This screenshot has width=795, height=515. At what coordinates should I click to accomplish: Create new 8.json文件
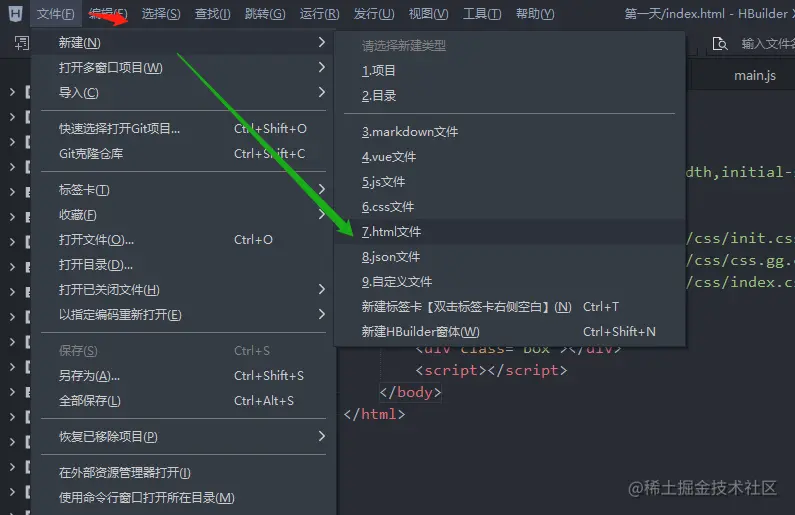coord(510,256)
